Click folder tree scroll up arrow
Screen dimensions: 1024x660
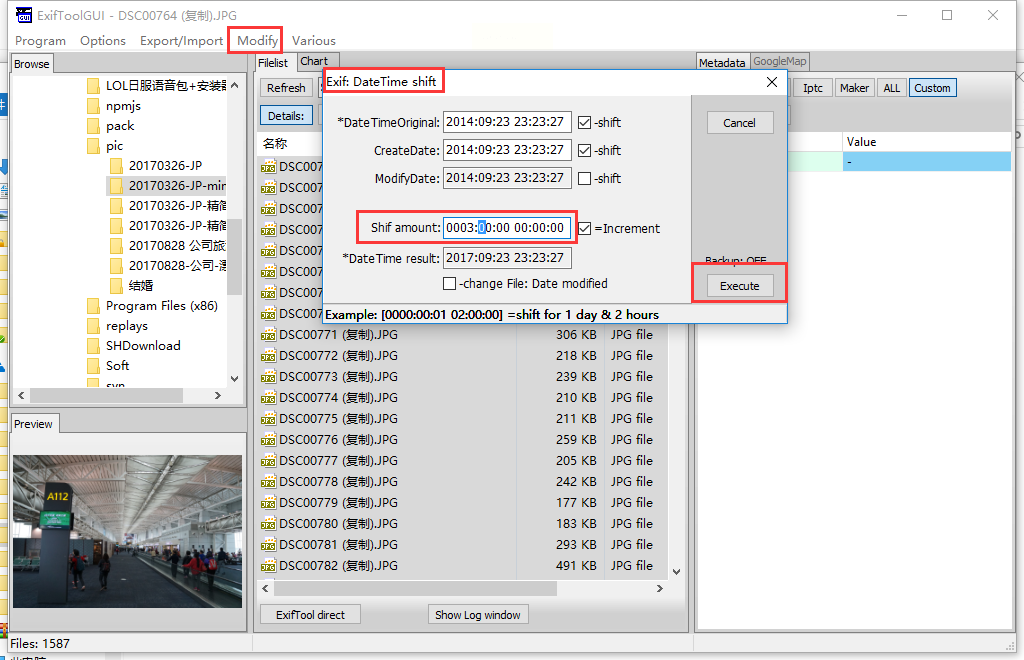(234, 86)
